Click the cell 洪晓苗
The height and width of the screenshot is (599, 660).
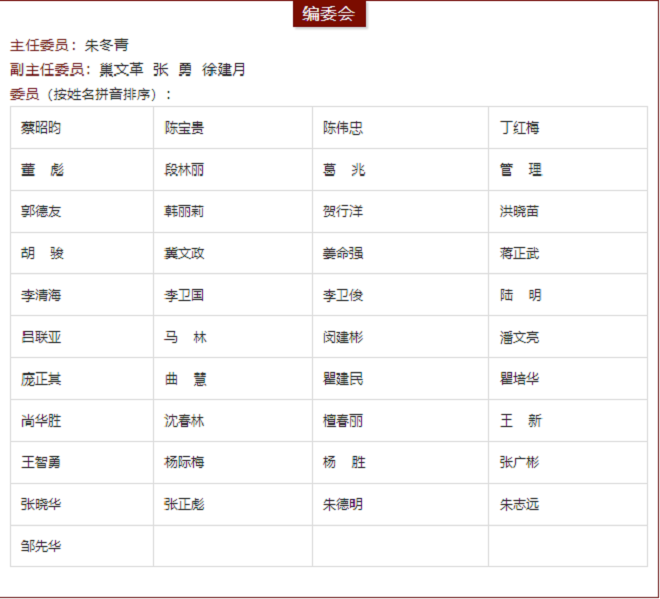(x=568, y=211)
